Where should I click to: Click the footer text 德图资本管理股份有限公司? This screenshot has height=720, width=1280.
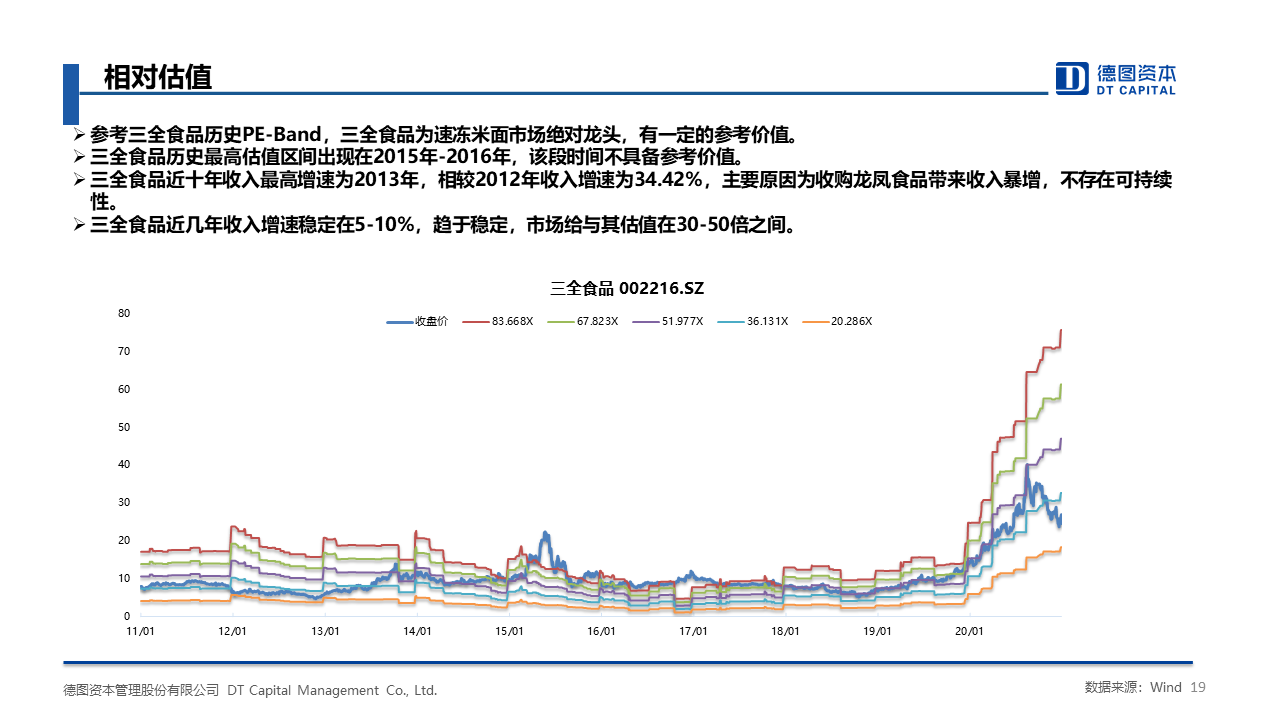[141, 690]
